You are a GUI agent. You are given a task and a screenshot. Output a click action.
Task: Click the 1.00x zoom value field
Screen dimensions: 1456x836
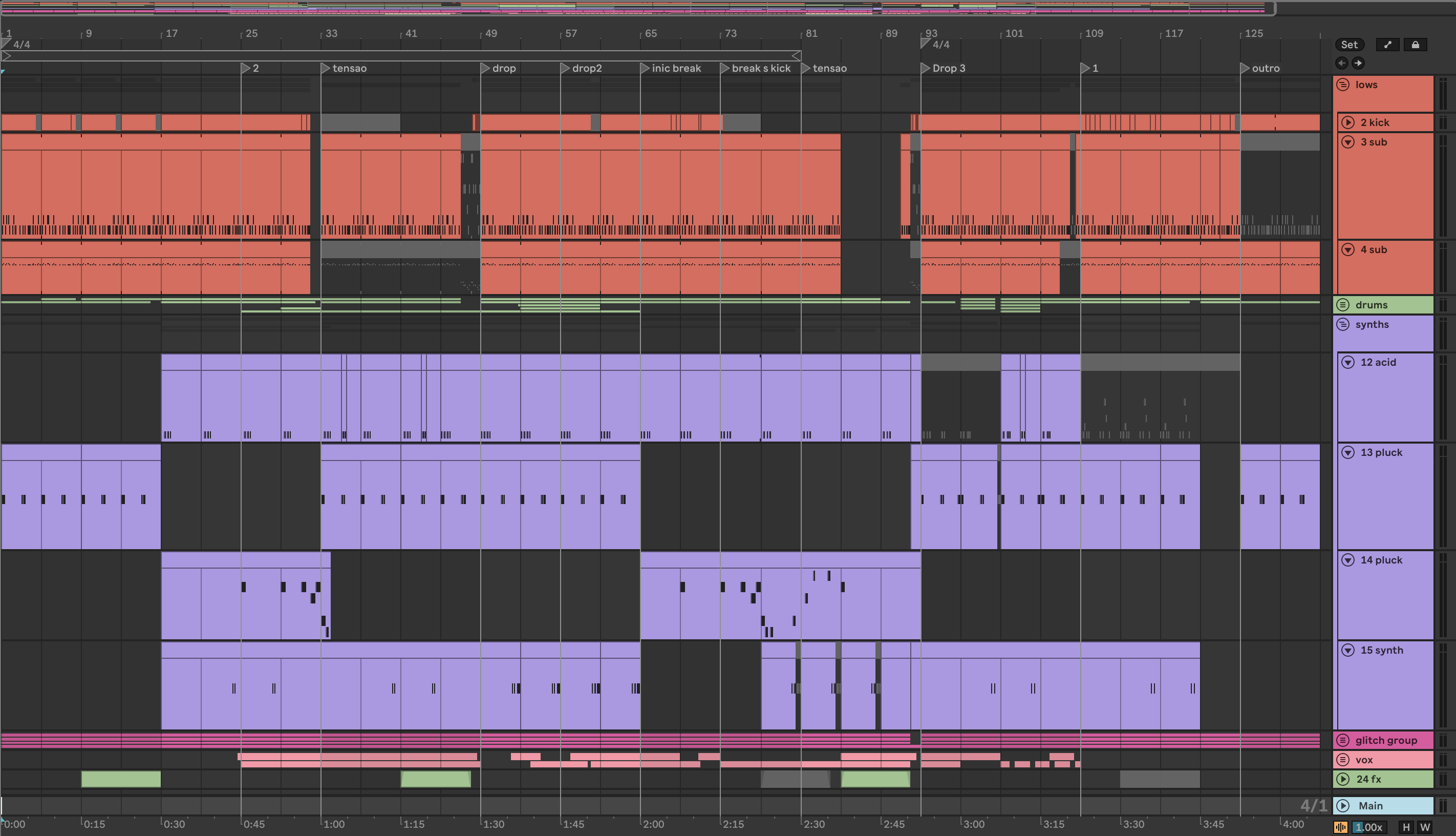tap(1368, 827)
